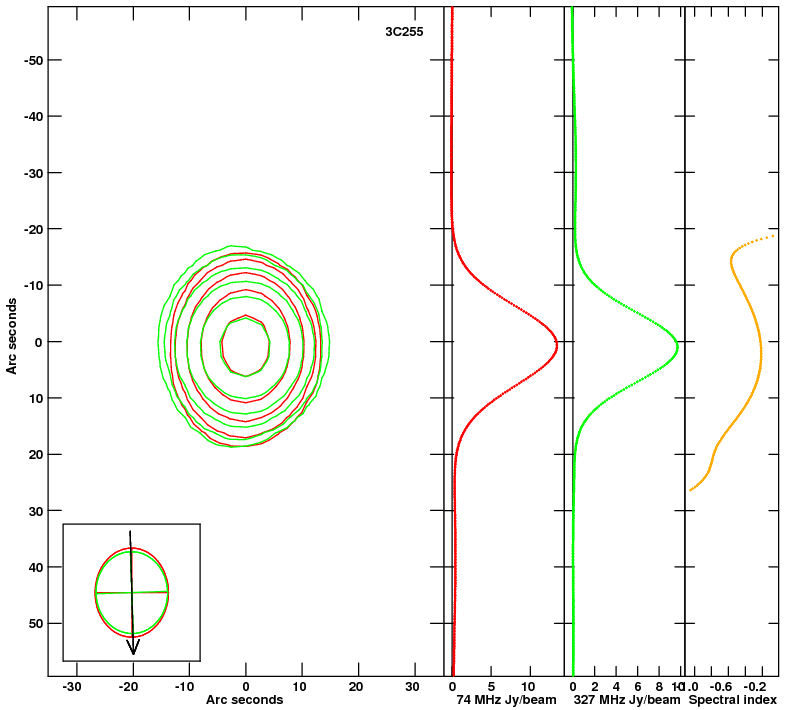Image resolution: width=785 pixels, height=710 pixels.
Task: Click the '327 MHz Jy/beam' axis title
Action: coord(627,699)
